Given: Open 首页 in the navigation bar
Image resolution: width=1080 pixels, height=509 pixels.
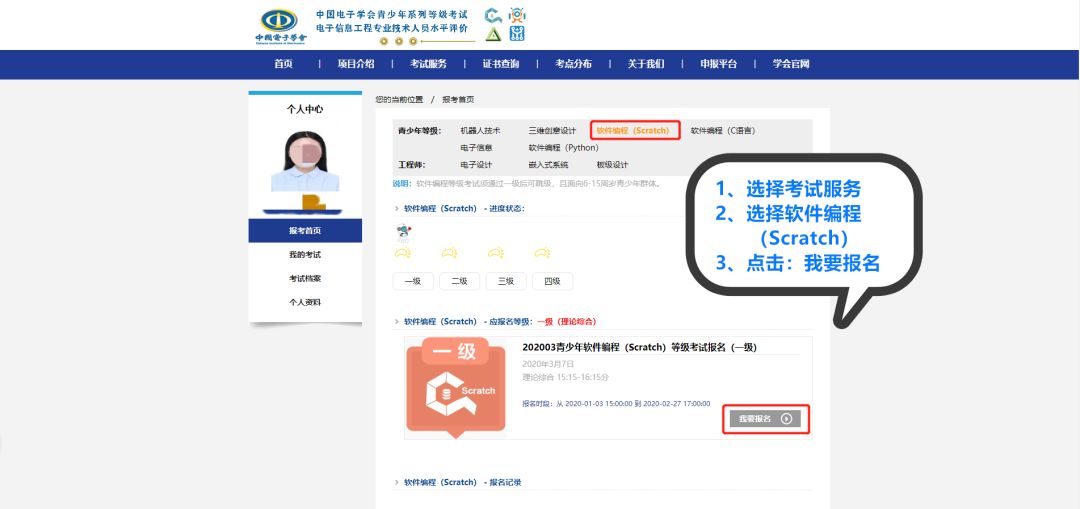Looking at the screenshot, I should click(283, 64).
